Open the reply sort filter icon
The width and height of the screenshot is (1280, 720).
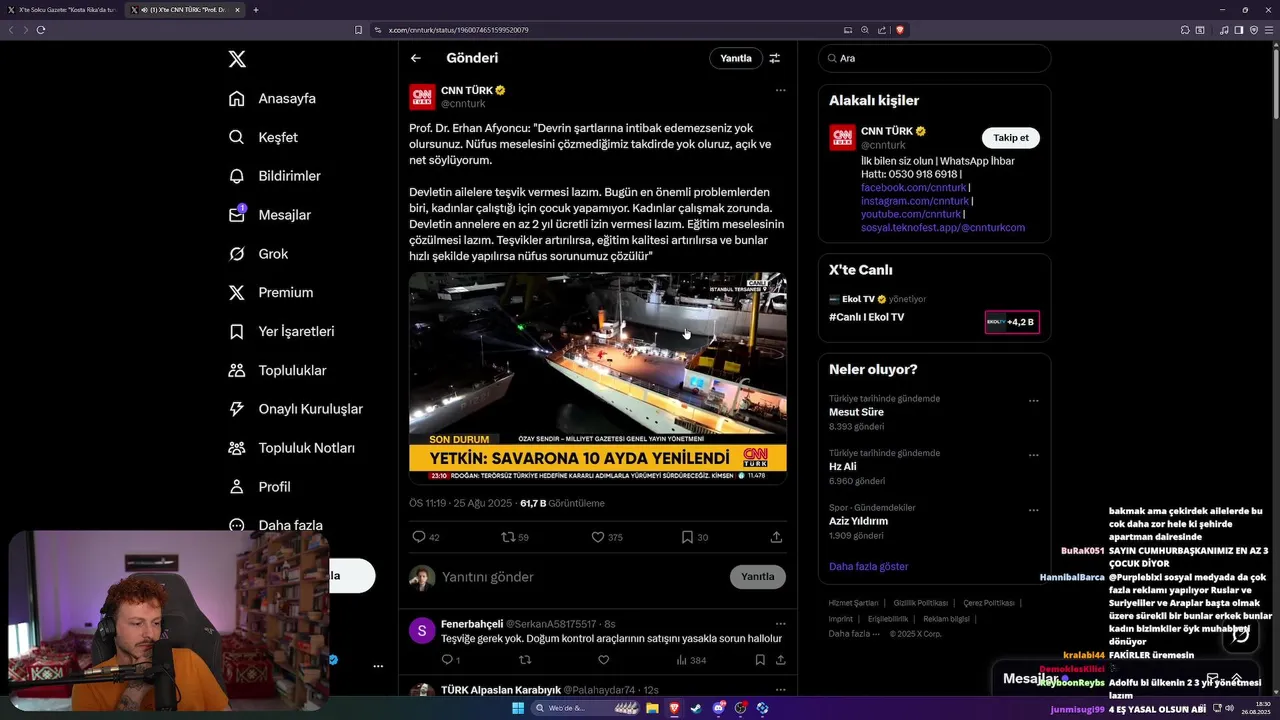(x=774, y=58)
